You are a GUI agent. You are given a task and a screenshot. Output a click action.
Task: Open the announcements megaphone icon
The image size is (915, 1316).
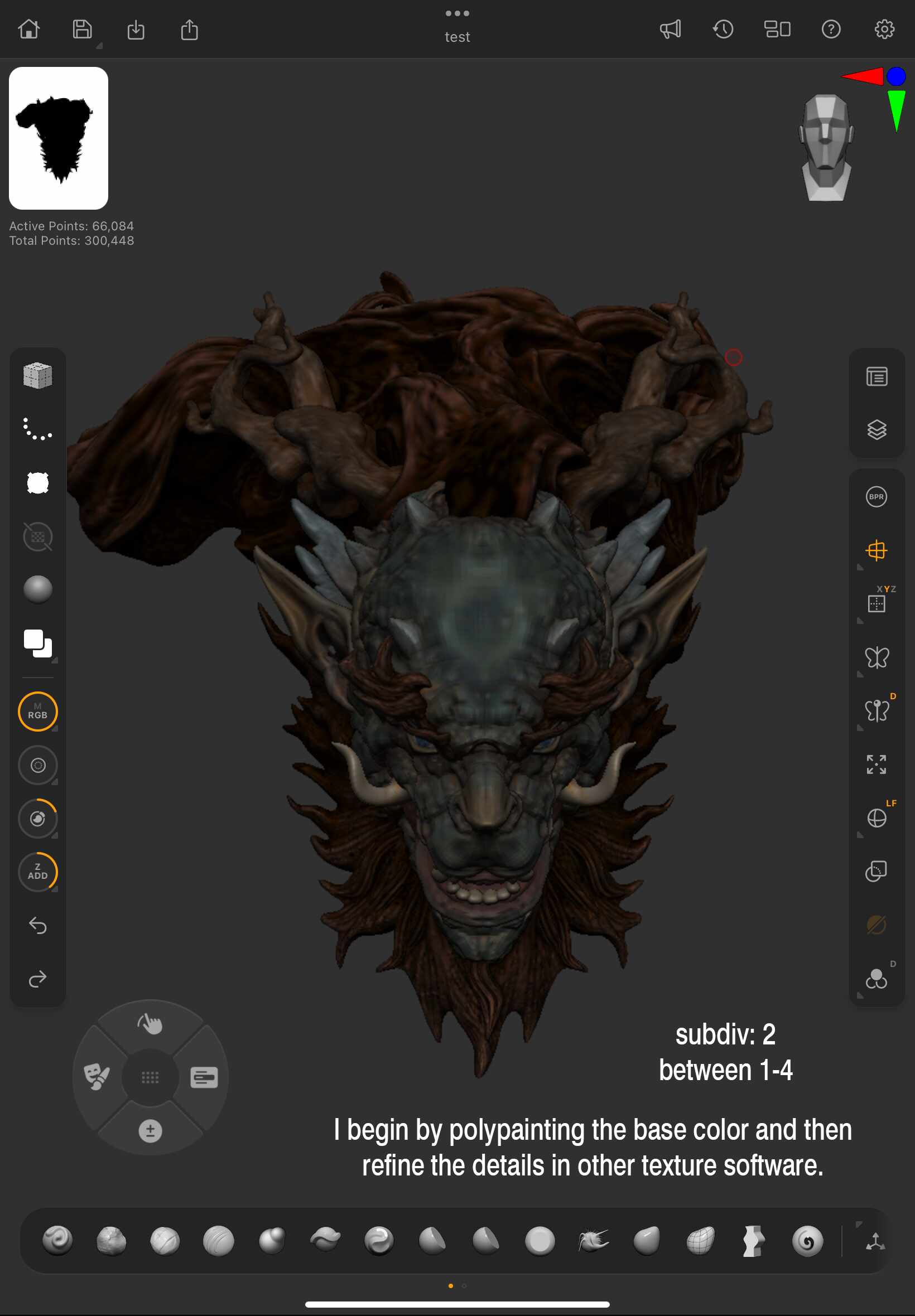[670, 28]
